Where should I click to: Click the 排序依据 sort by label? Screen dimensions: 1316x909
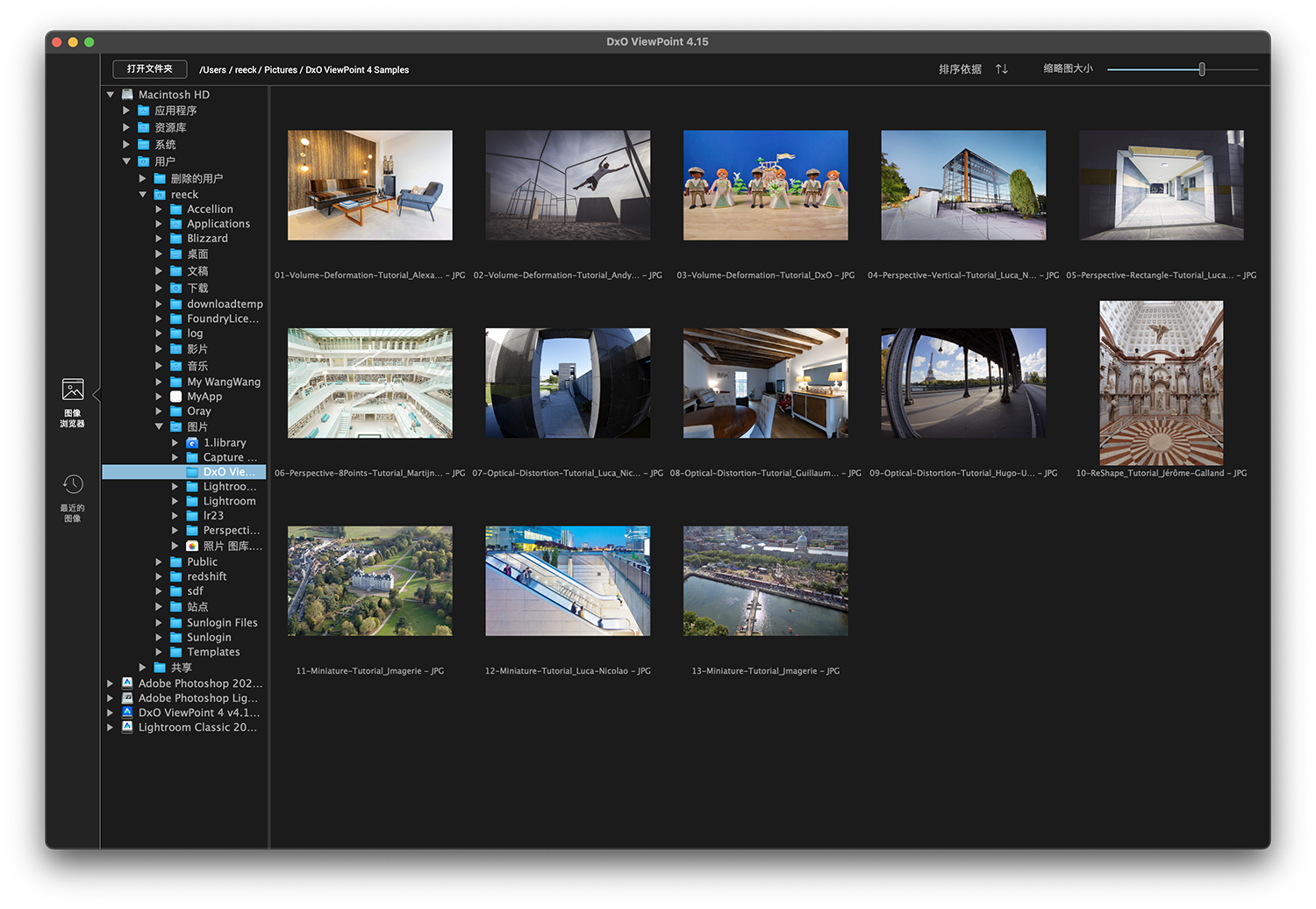[x=960, y=69]
